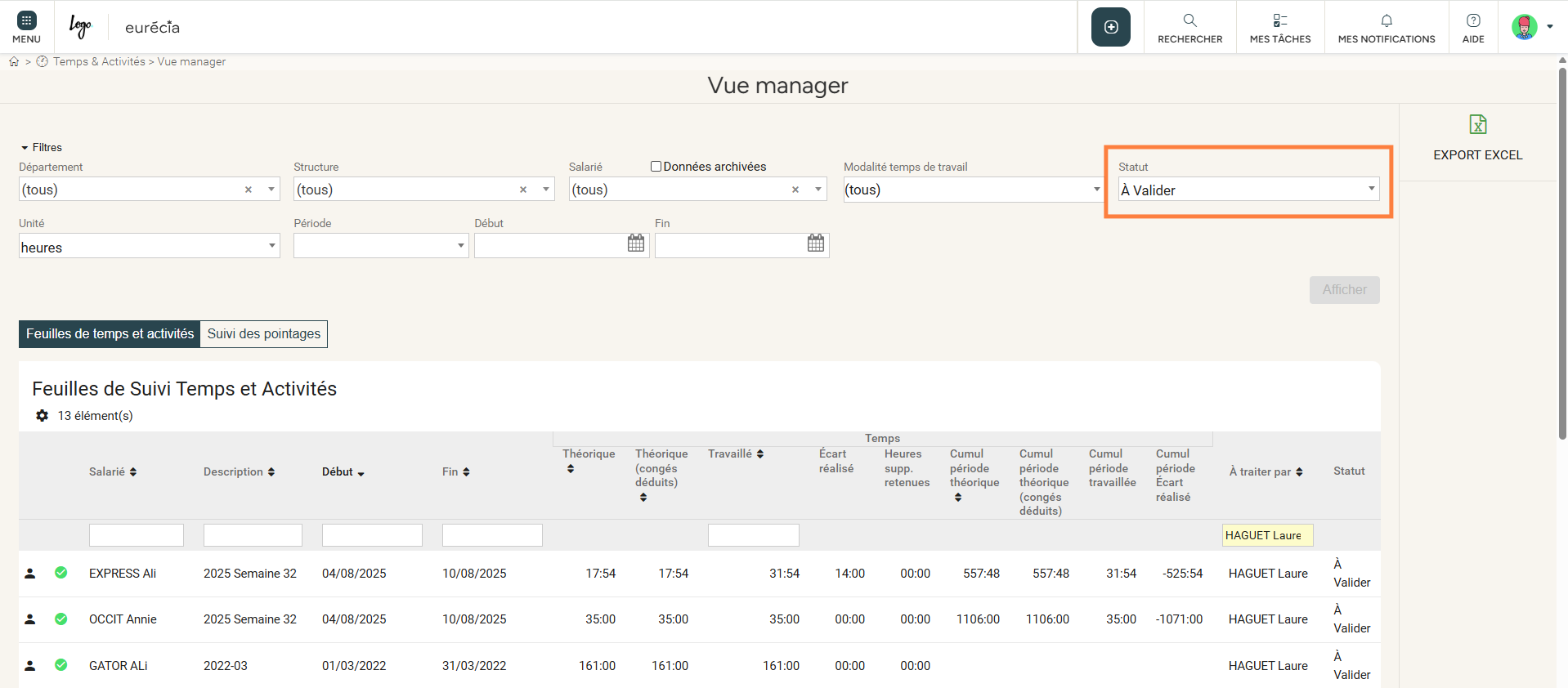Open the Début date calendar picker
Screen dimensions: 1568x688
[635, 243]
